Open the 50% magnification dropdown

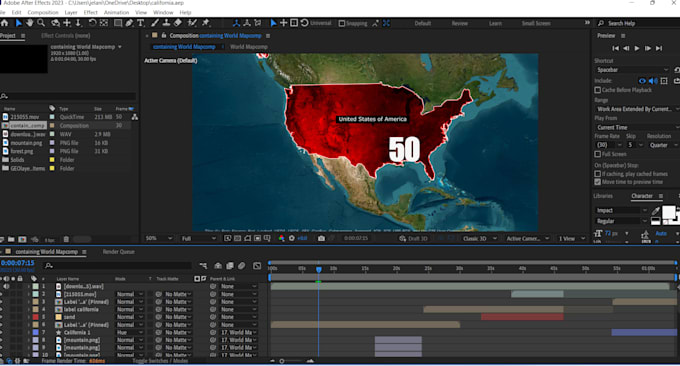click(x=159, y=238)
